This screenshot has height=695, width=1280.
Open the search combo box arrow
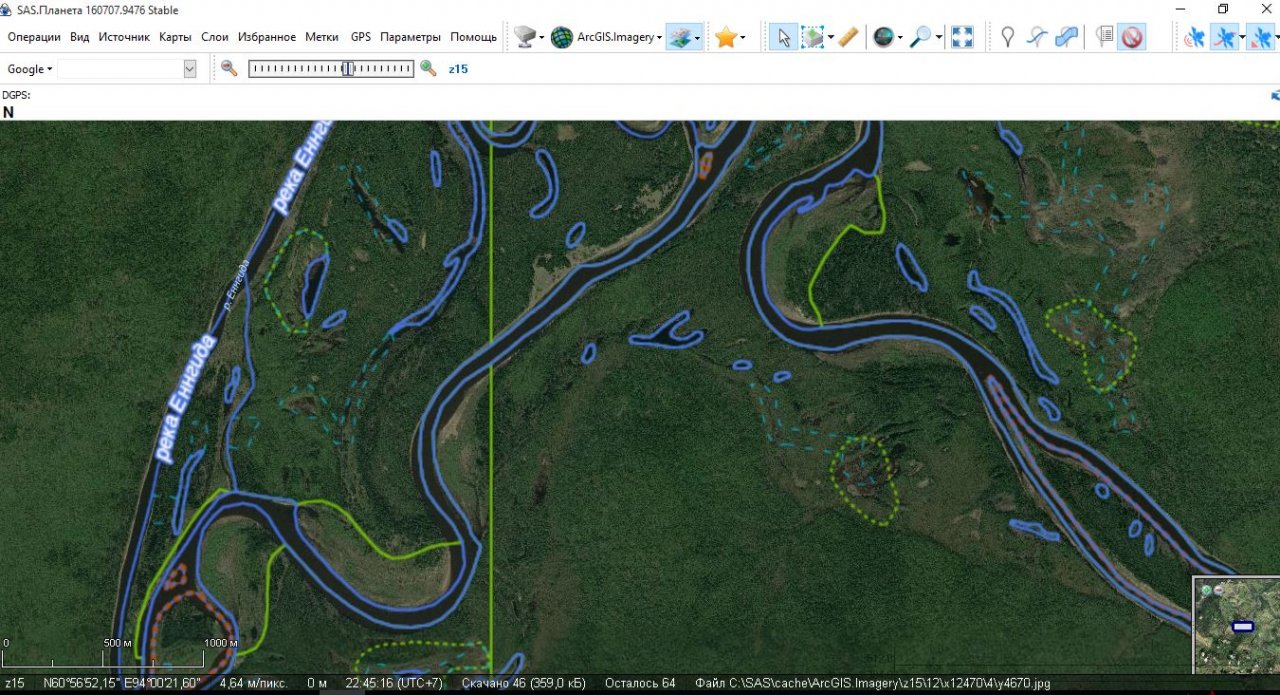point(190,69)
